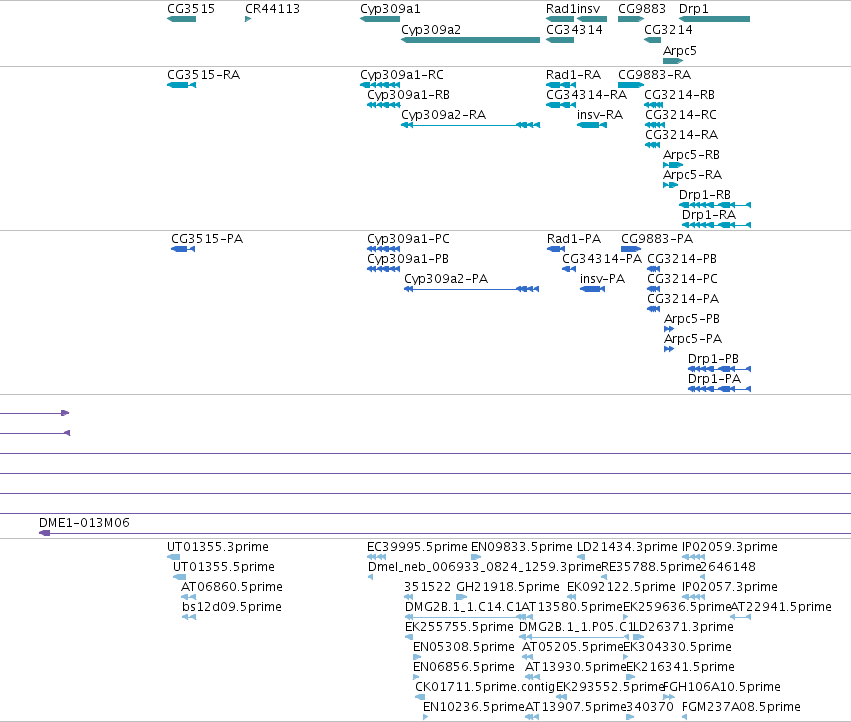Select the CG9883-RA transcript label
This screenshot has width=851, height=722.
point(655,74)
